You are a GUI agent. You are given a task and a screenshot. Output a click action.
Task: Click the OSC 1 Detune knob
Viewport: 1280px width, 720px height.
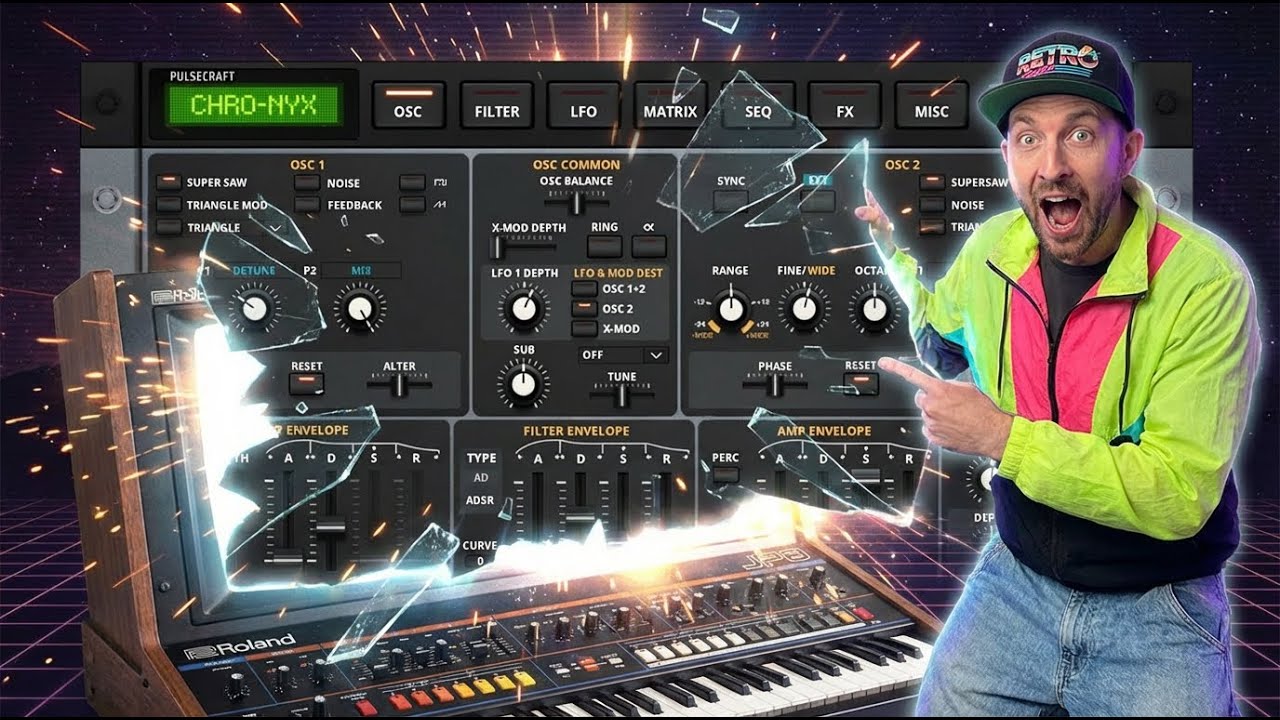[x=254, y=309]
